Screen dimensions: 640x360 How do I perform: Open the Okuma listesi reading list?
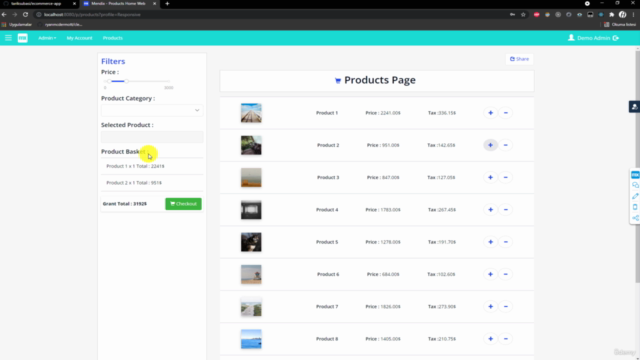620,24
